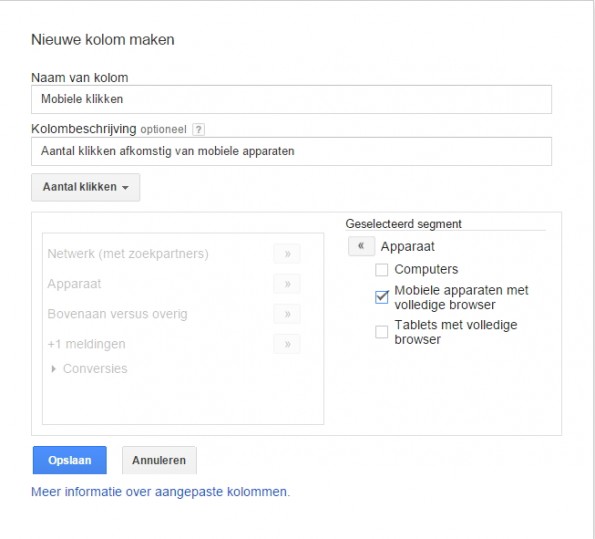Save the column with Opslaan

[x=70, y=460]
